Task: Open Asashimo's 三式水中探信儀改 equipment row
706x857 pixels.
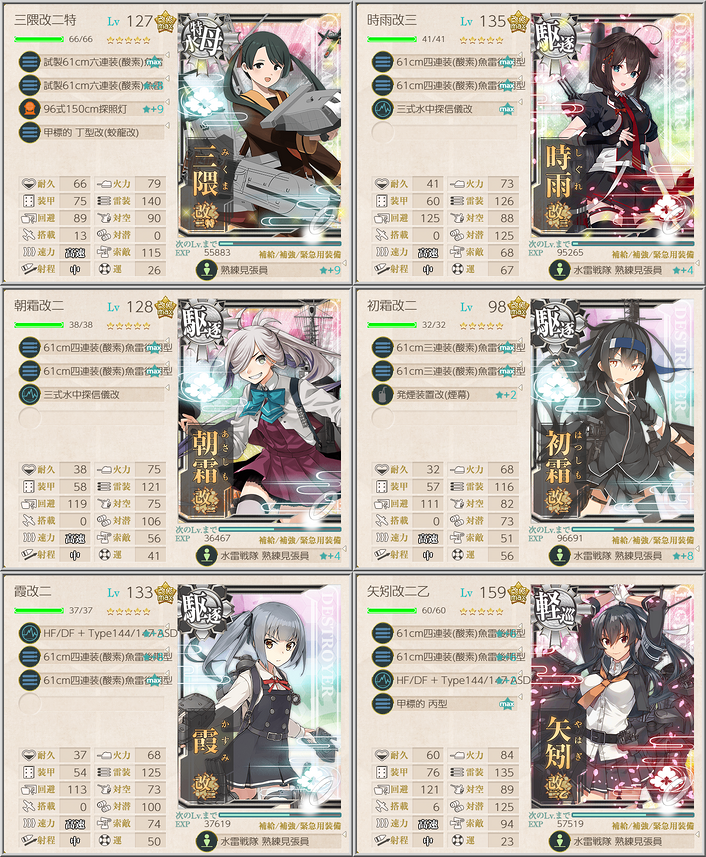Action: tap(93, 394)
